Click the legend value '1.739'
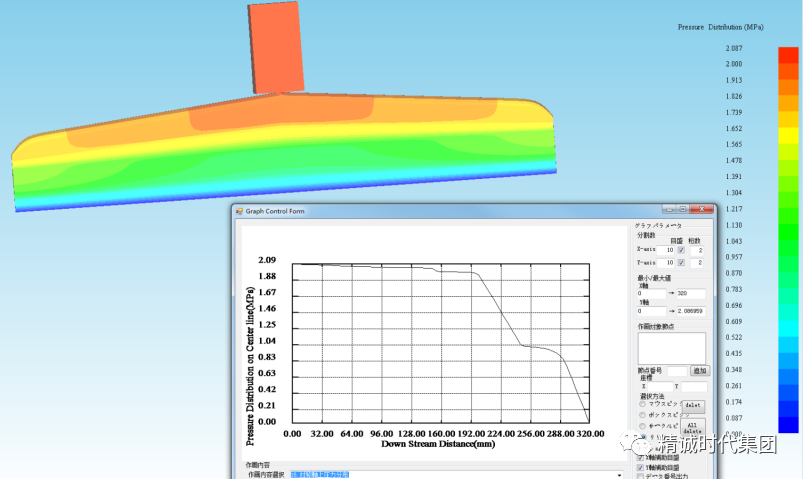 (x=733, y=112)
